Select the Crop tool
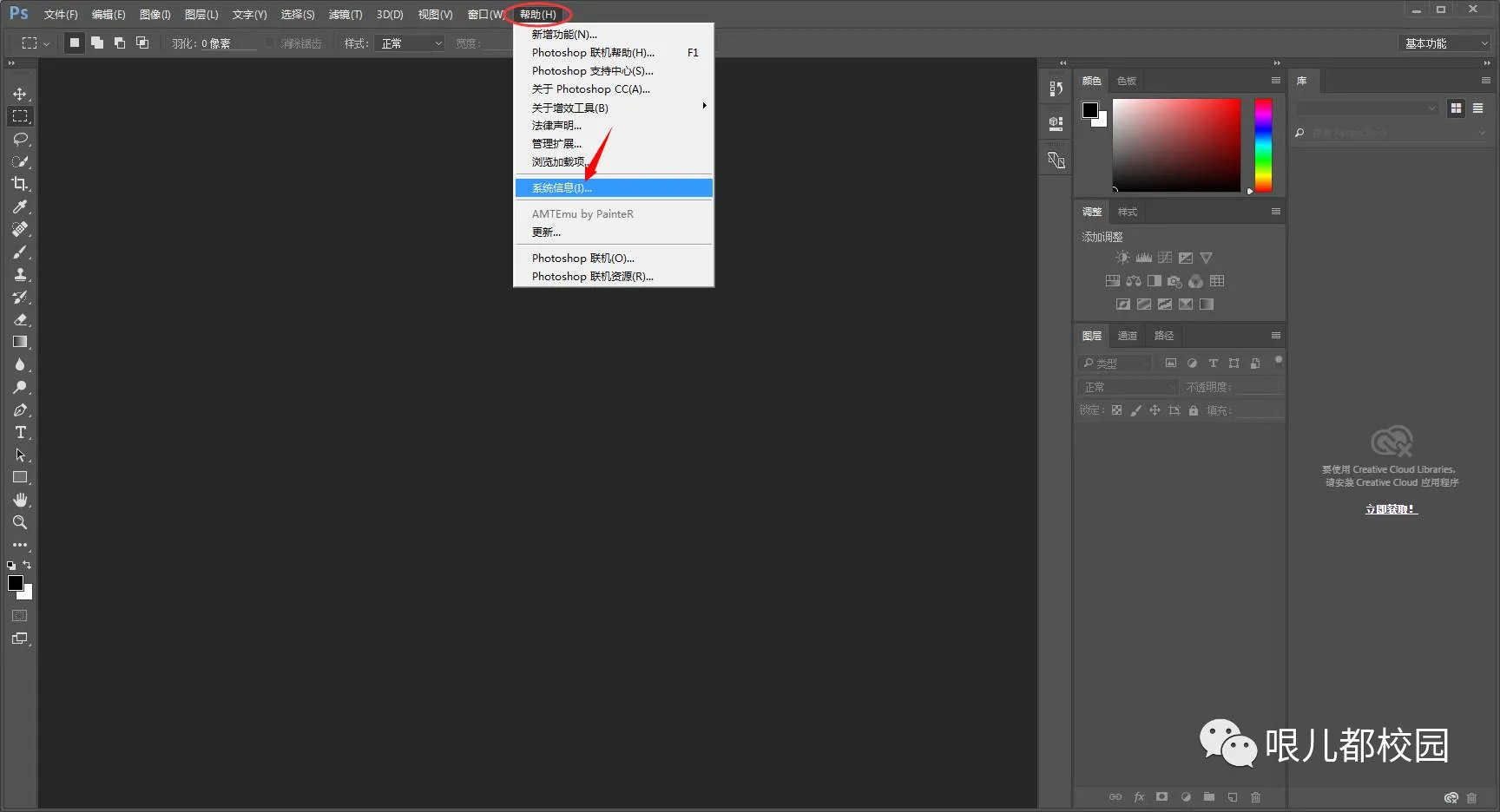This screenshot has height=812, width=1500. (20, 184)
